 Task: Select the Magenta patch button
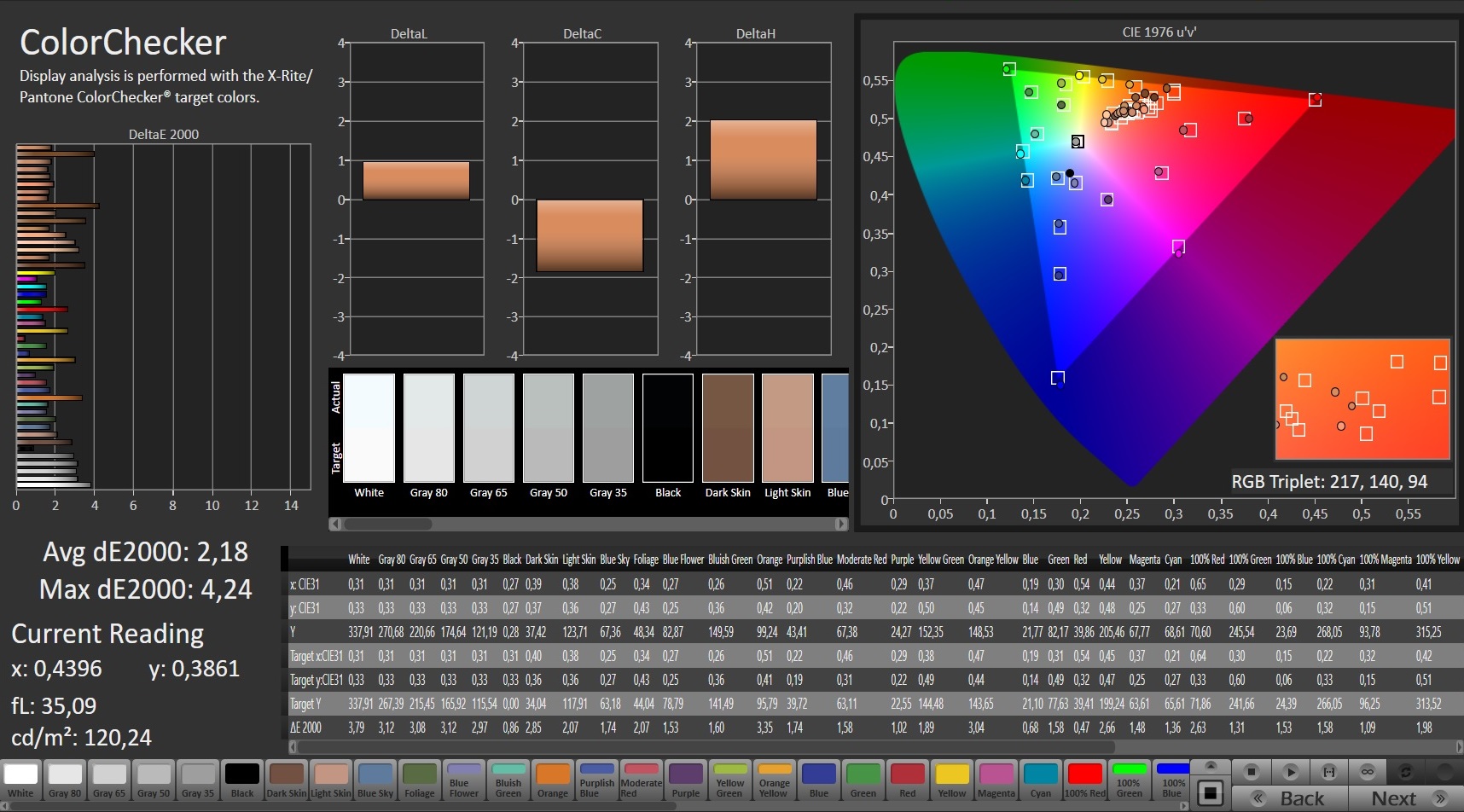coord(996,780)
